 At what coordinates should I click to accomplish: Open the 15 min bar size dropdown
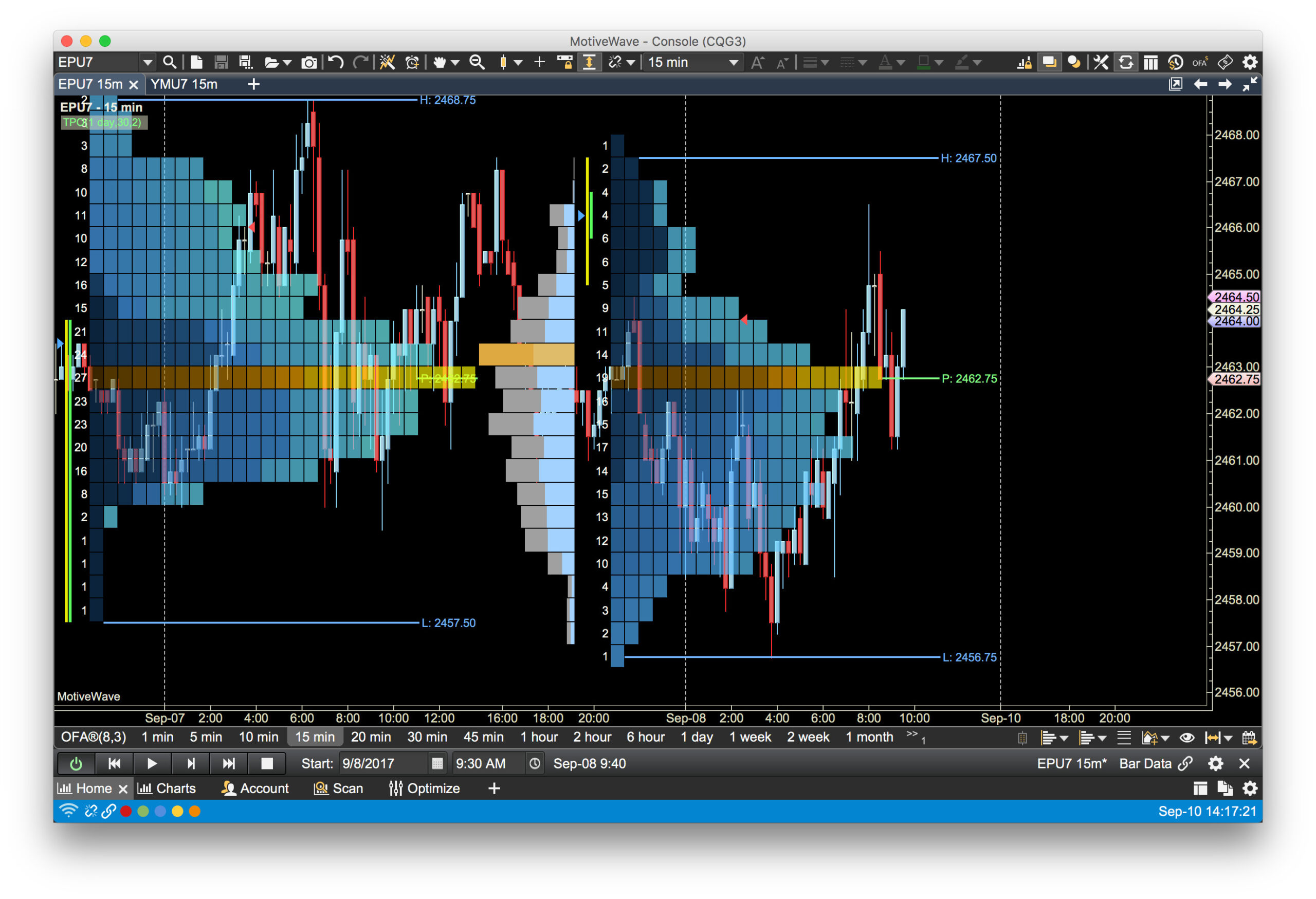[692, 62]
